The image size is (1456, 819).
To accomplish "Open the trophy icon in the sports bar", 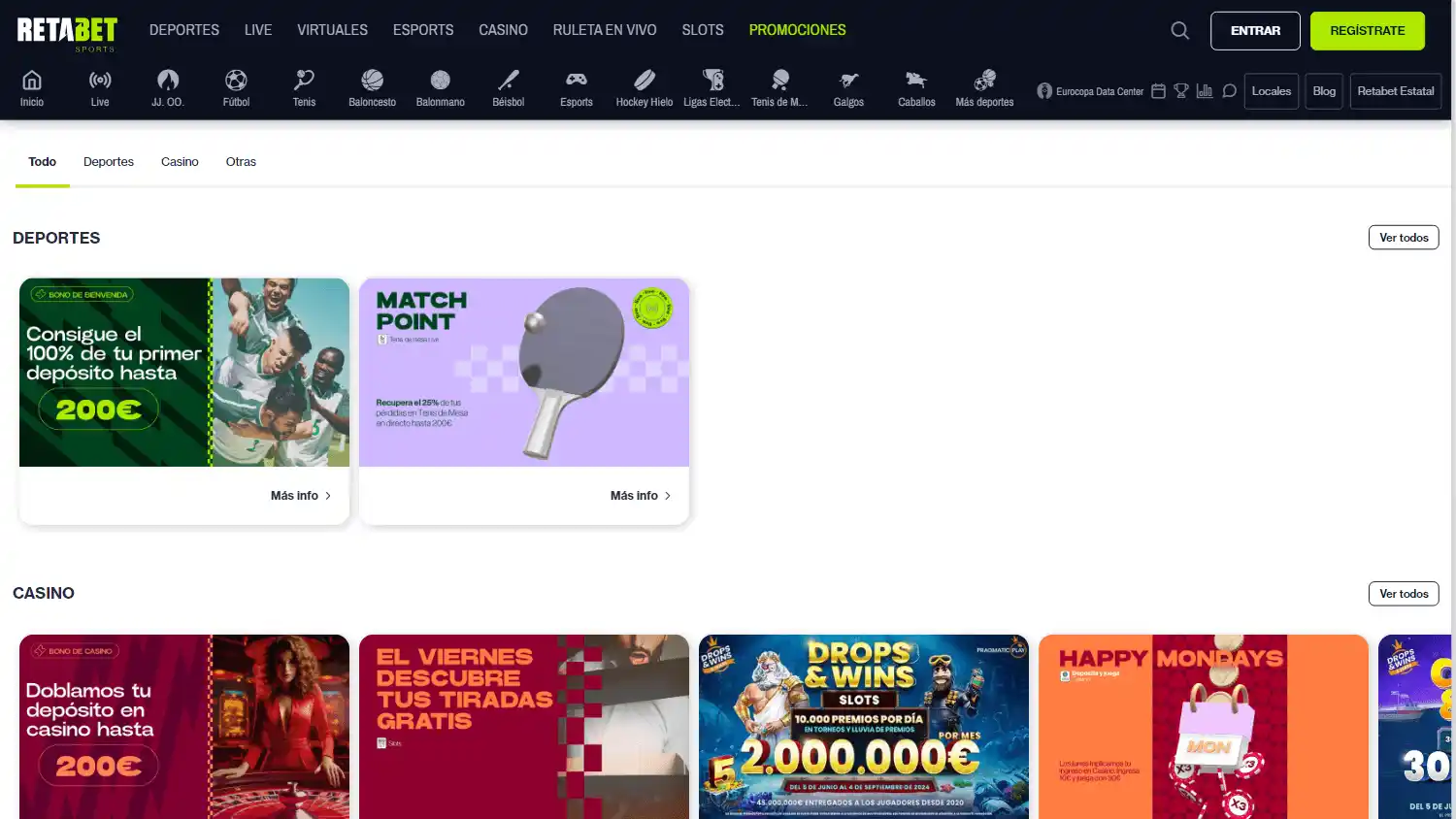I will (1181, 91).
